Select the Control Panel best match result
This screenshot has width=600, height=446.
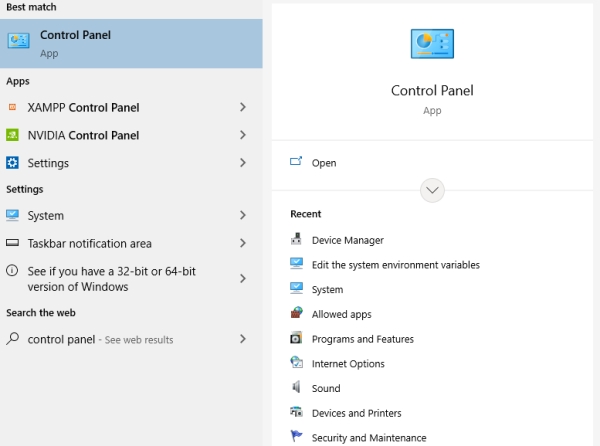(x=131, y=44)
